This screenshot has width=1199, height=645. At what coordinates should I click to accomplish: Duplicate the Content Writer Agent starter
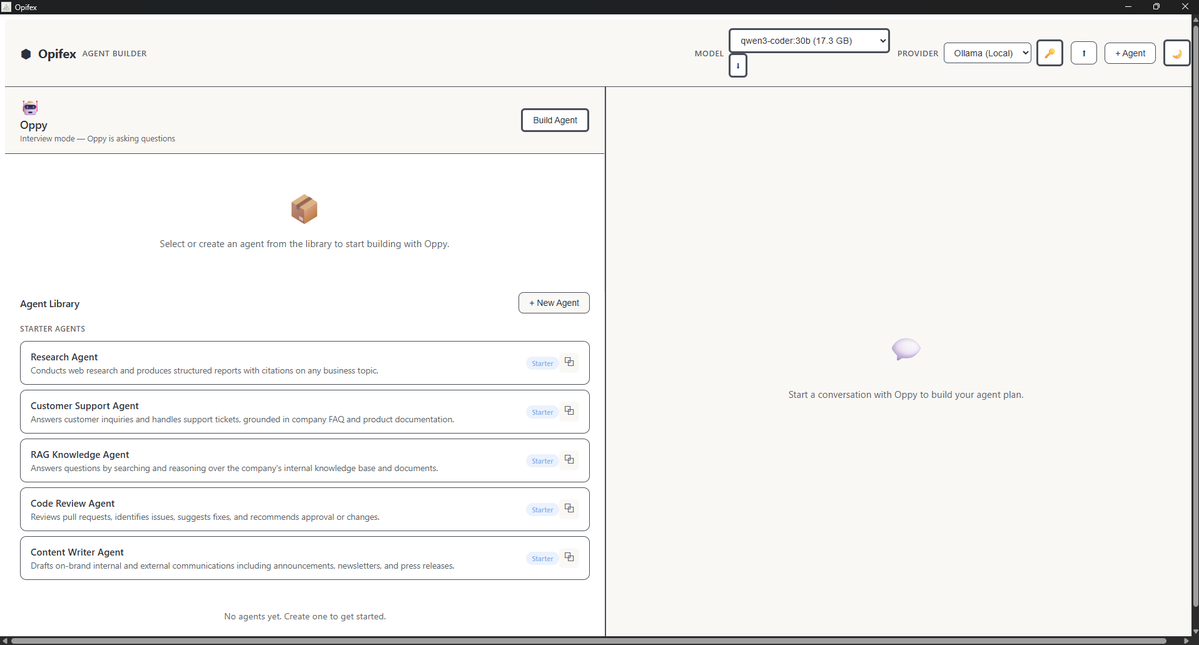pos(569,558)
